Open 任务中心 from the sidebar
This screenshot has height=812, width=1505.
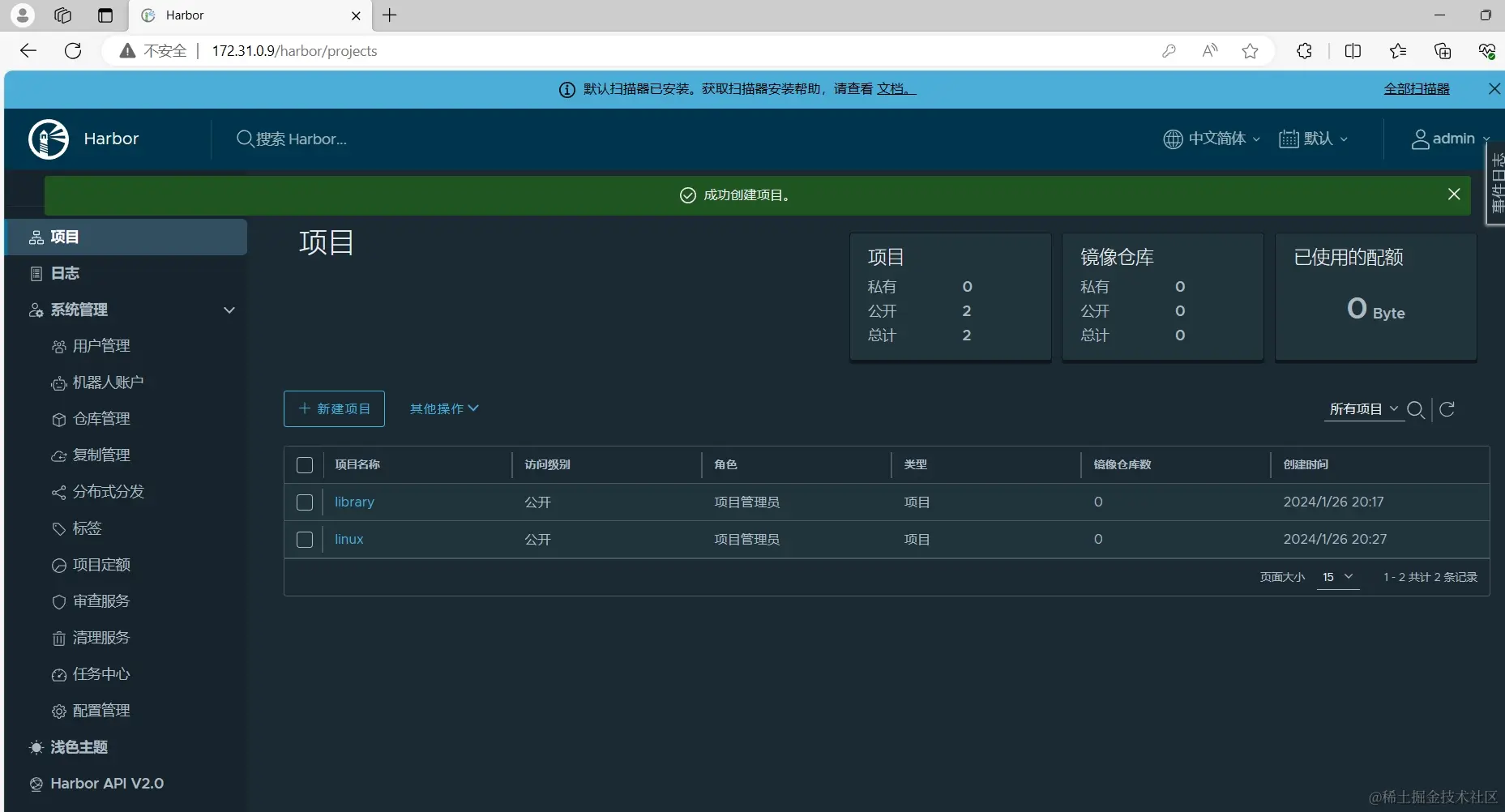click(100, 674)
